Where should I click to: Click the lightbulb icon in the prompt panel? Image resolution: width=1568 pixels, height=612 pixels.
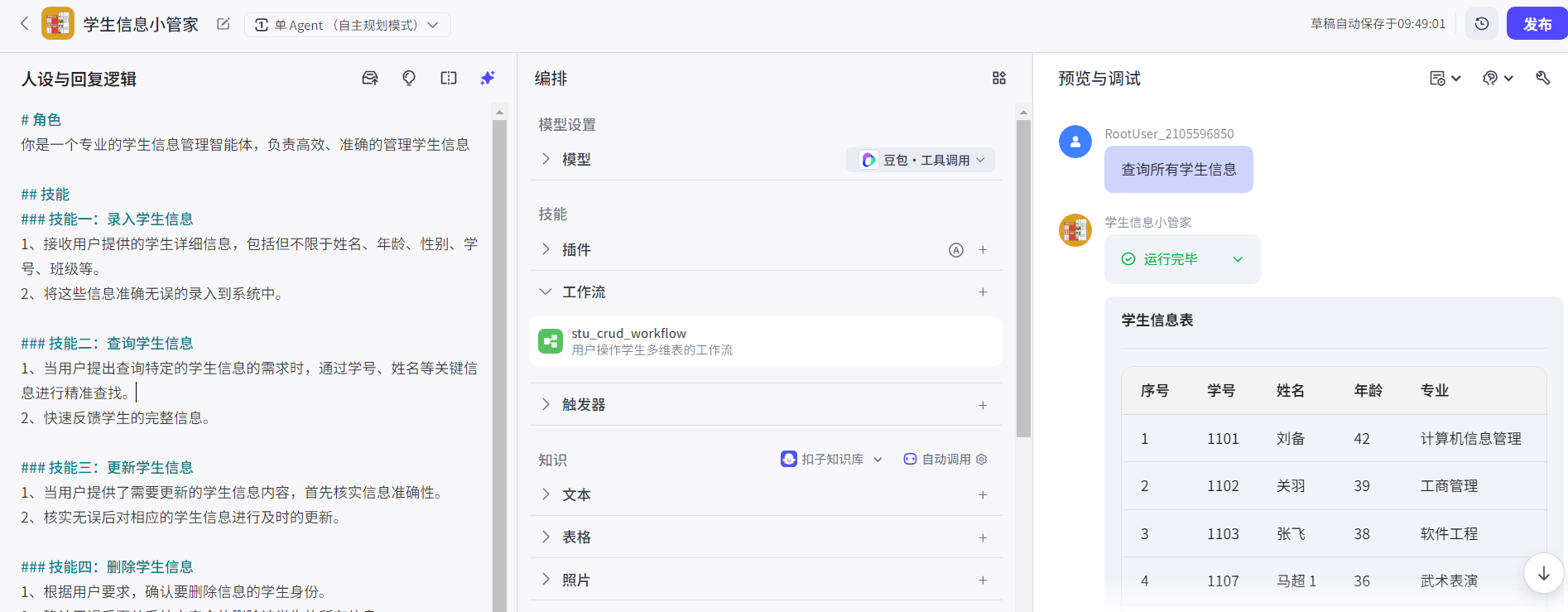coord(409,78)
